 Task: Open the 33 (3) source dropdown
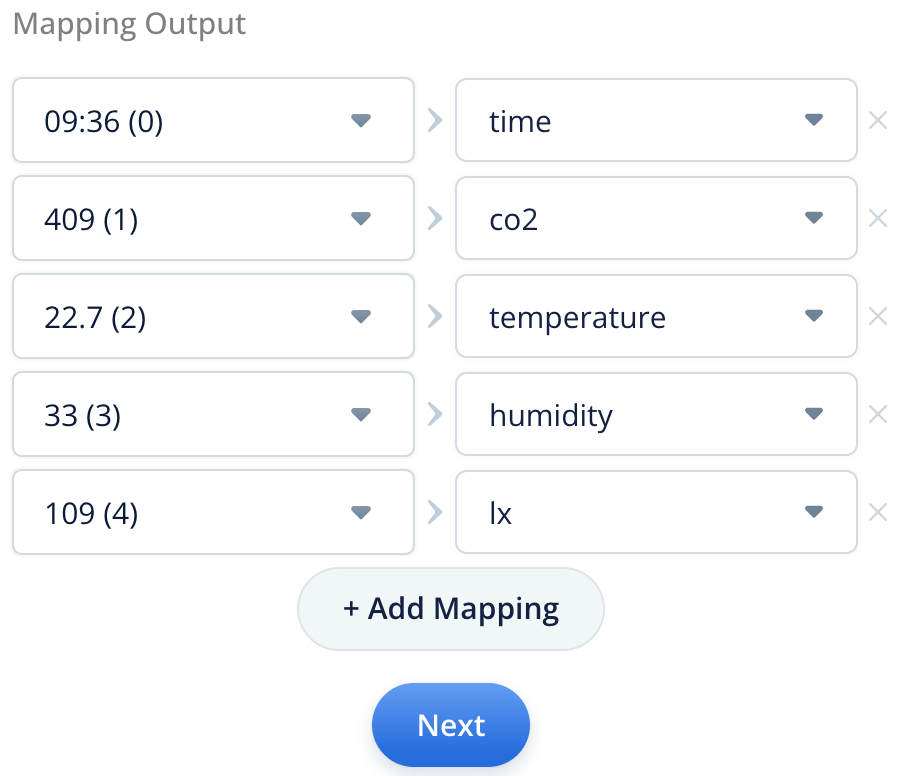point(360,414)
